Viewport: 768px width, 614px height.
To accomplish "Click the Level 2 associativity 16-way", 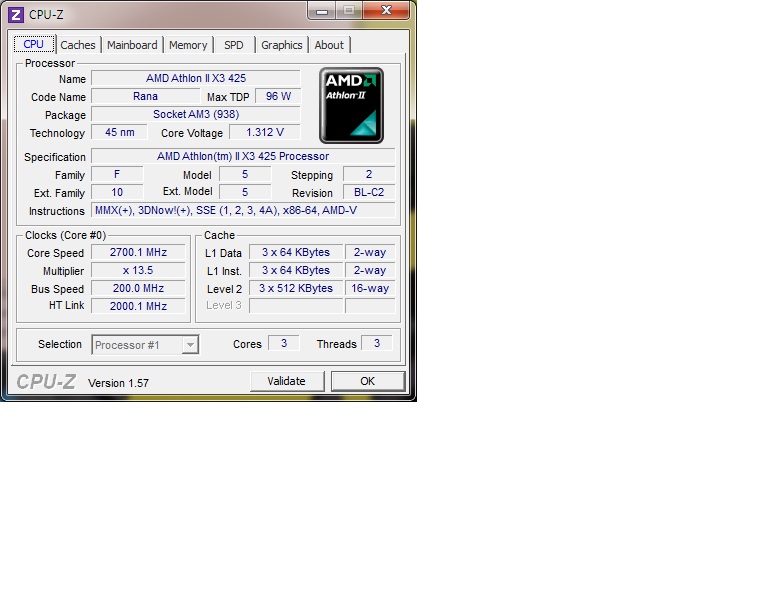I will pyautogui.click(x=370, y=288).
